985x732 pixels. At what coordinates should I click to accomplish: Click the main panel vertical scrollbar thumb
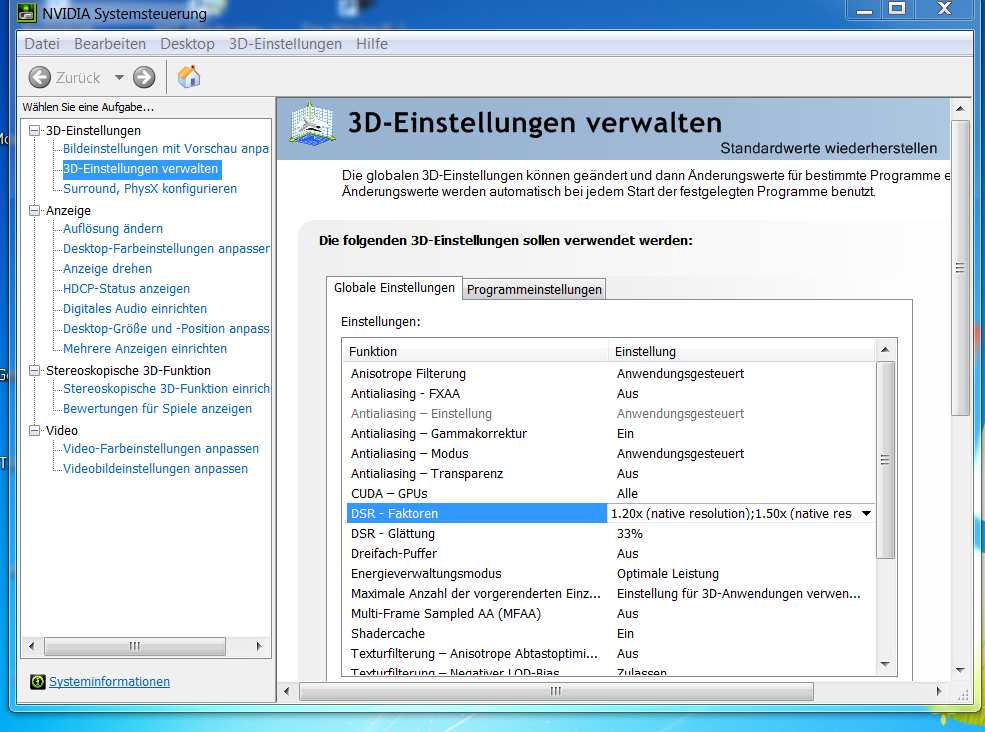tap(960, 268)
